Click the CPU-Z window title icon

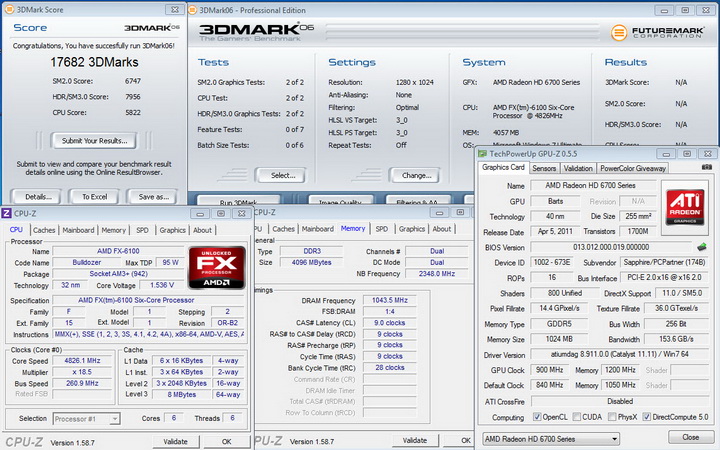pos(6,214)
